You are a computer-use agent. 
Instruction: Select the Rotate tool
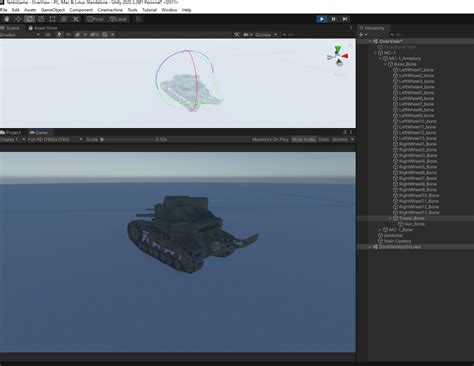(x=30, y=19)
